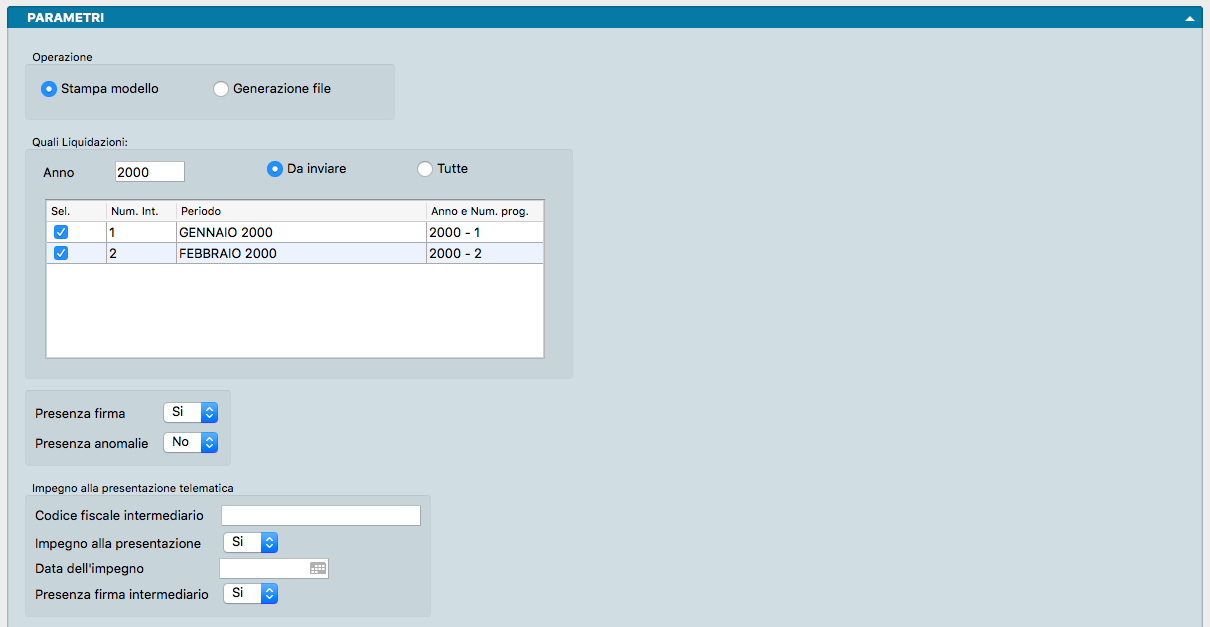Select Da inviare liquidations filter
This screenshot has height=627, width=1210.
click(275, 169)
